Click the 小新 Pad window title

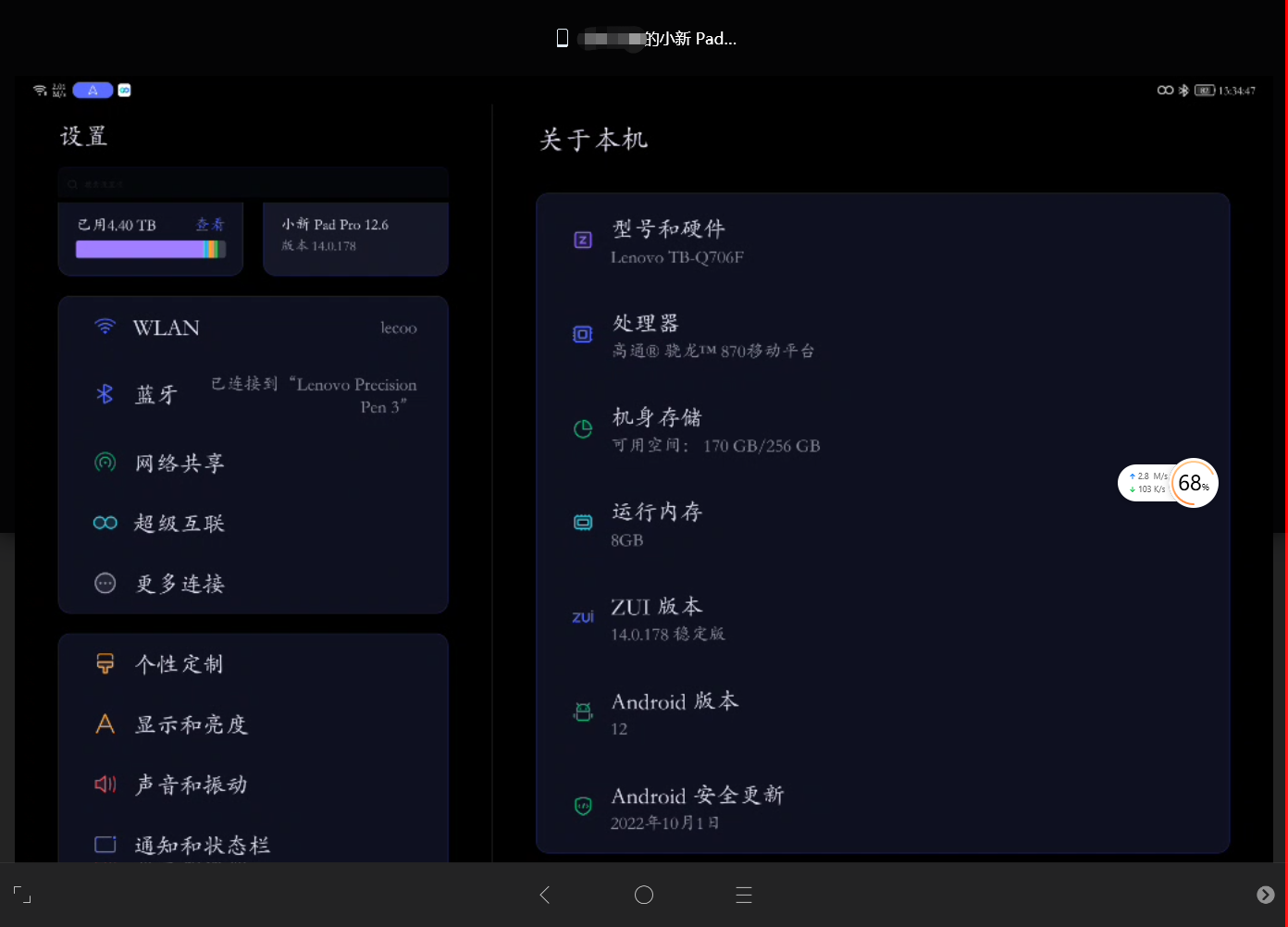coord(657,39)
